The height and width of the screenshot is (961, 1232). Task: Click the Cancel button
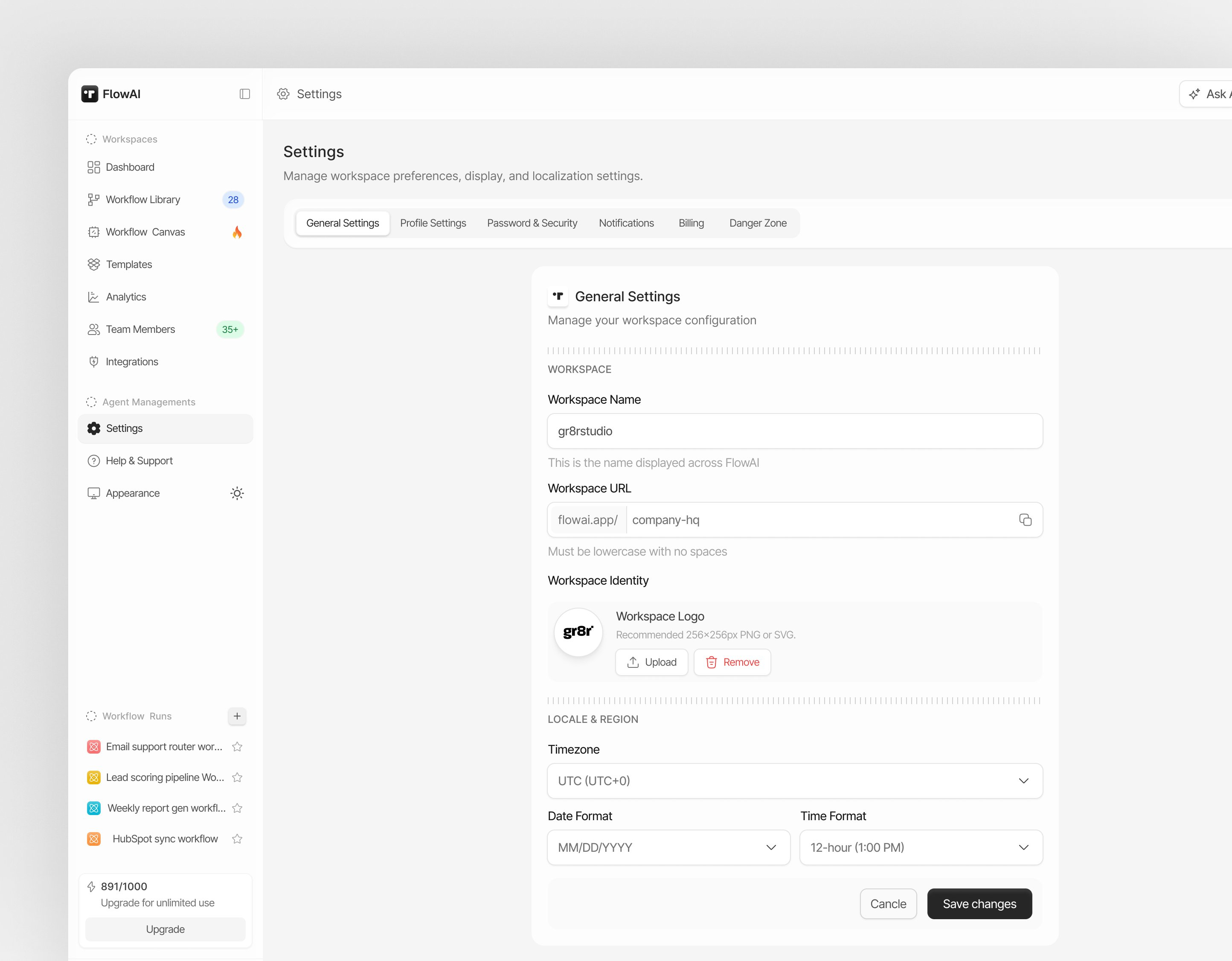[888, 904]
